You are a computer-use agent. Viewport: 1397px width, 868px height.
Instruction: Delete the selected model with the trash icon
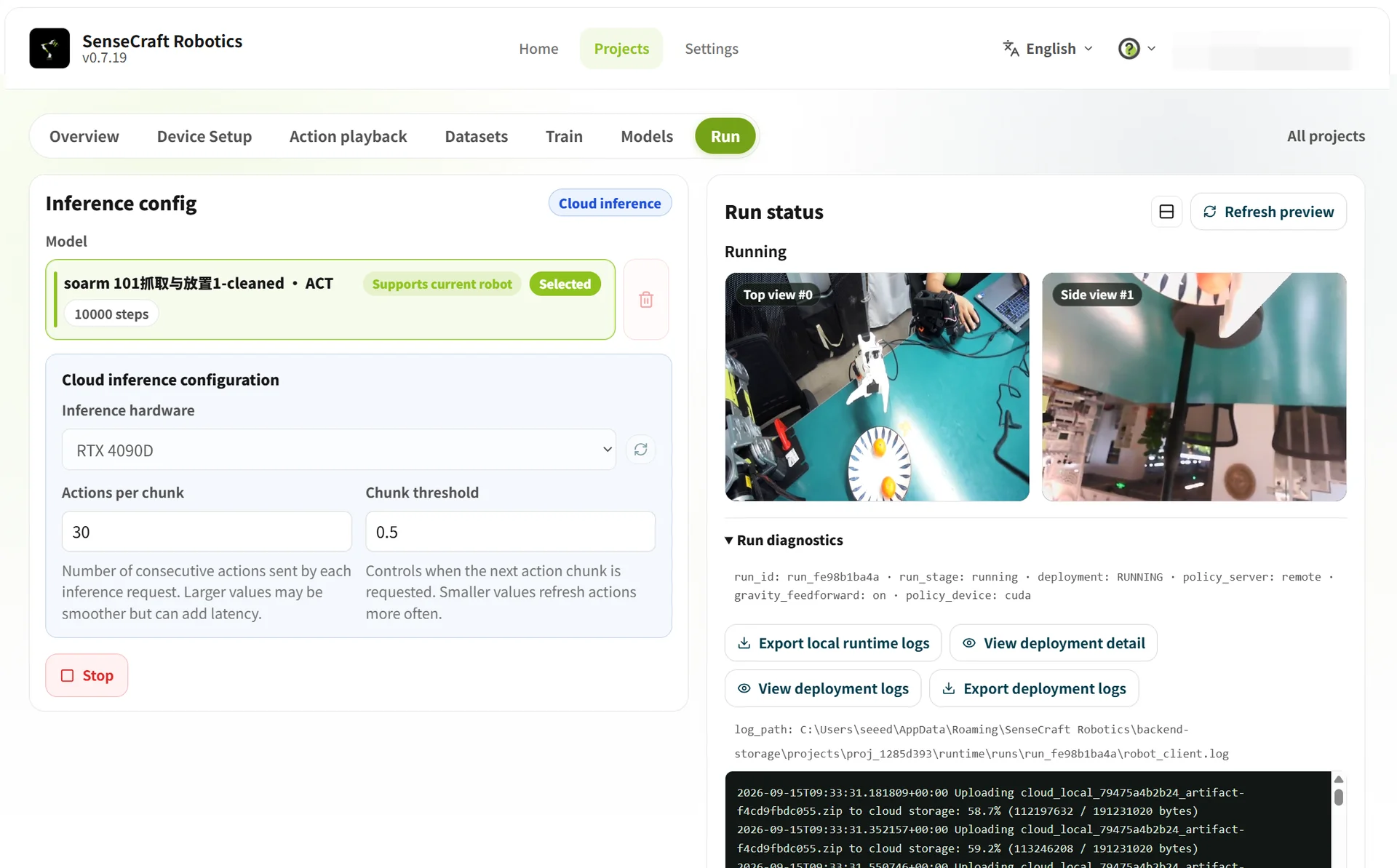(x=646, y=299)
